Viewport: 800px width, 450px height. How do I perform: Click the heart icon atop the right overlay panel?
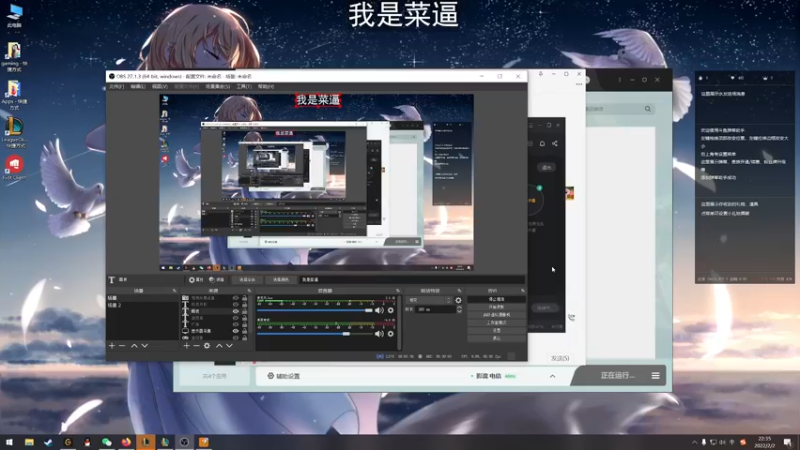[733, 78]
